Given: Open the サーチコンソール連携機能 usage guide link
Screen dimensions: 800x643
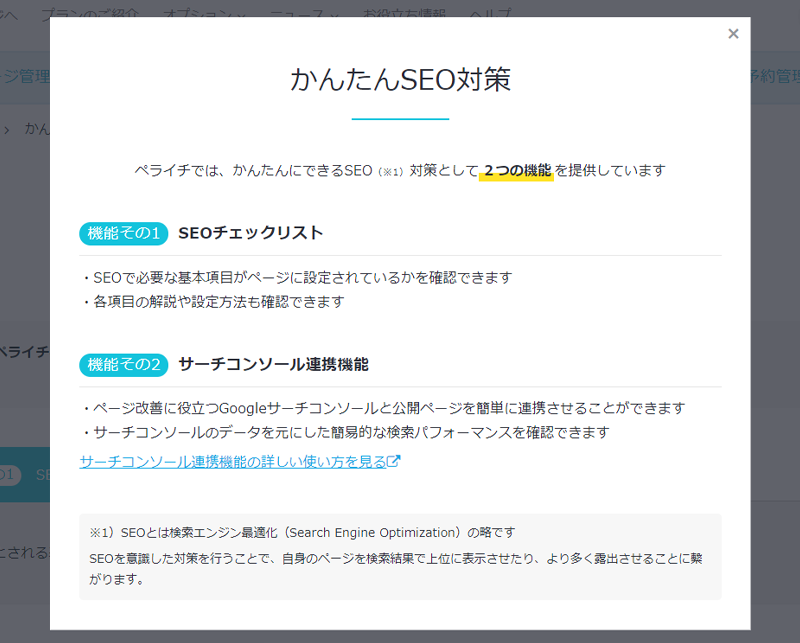Looking at the screenshot, I should (233, 462).
